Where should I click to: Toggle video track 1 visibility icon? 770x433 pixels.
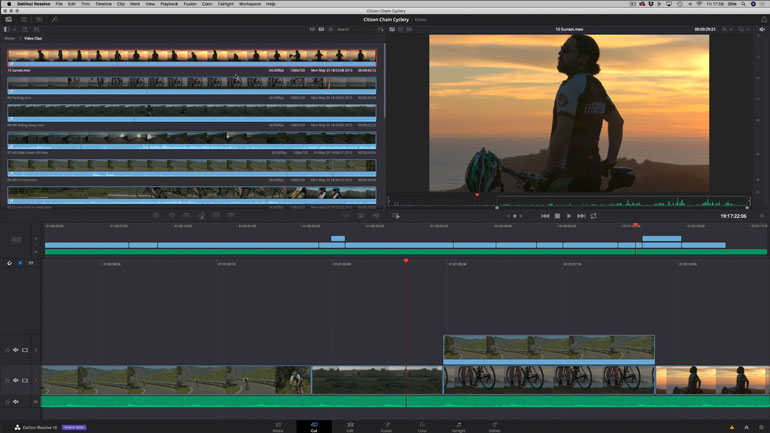click(25, 380)
